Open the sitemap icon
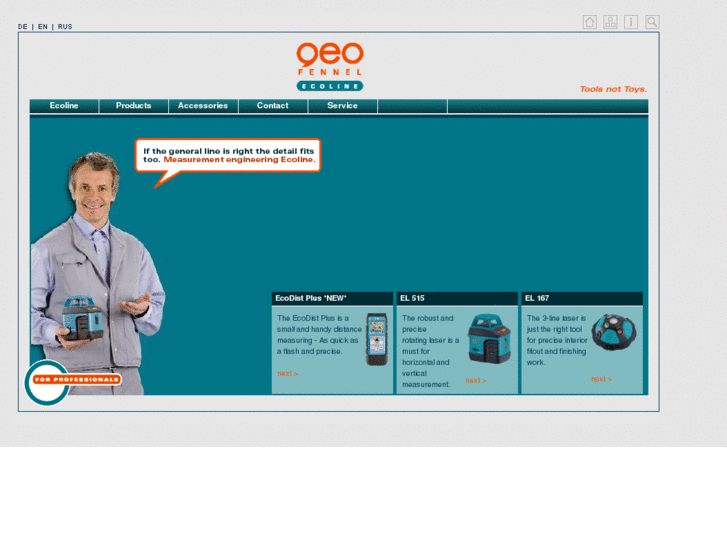 pos(610,22)
